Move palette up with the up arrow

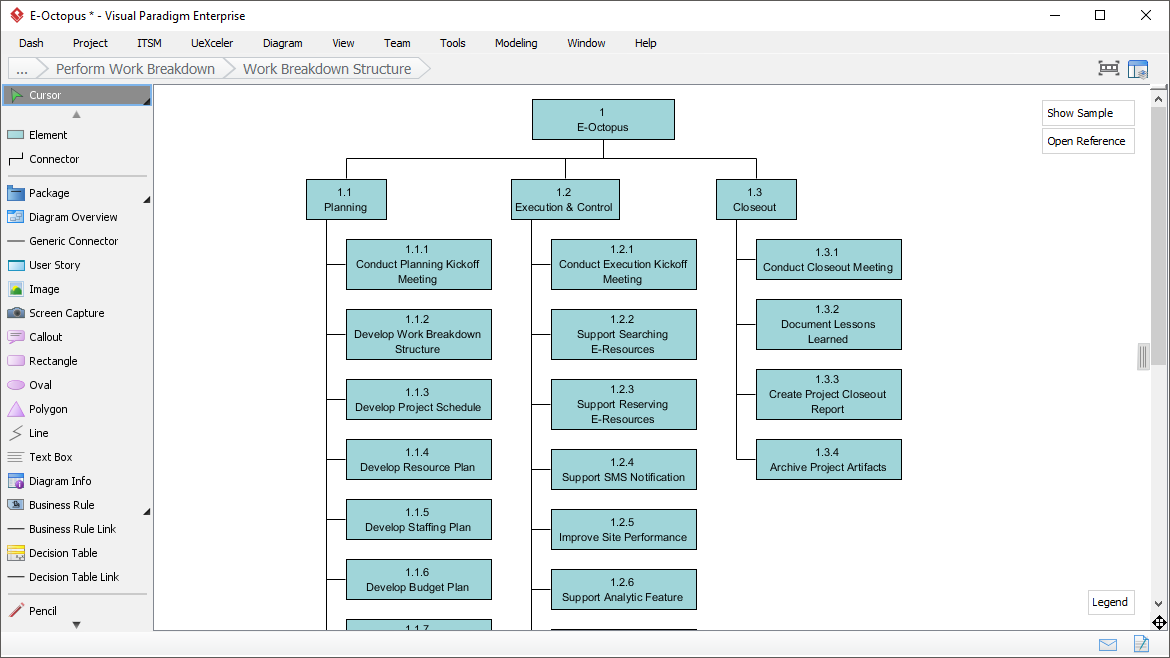[x=76, y=114]
